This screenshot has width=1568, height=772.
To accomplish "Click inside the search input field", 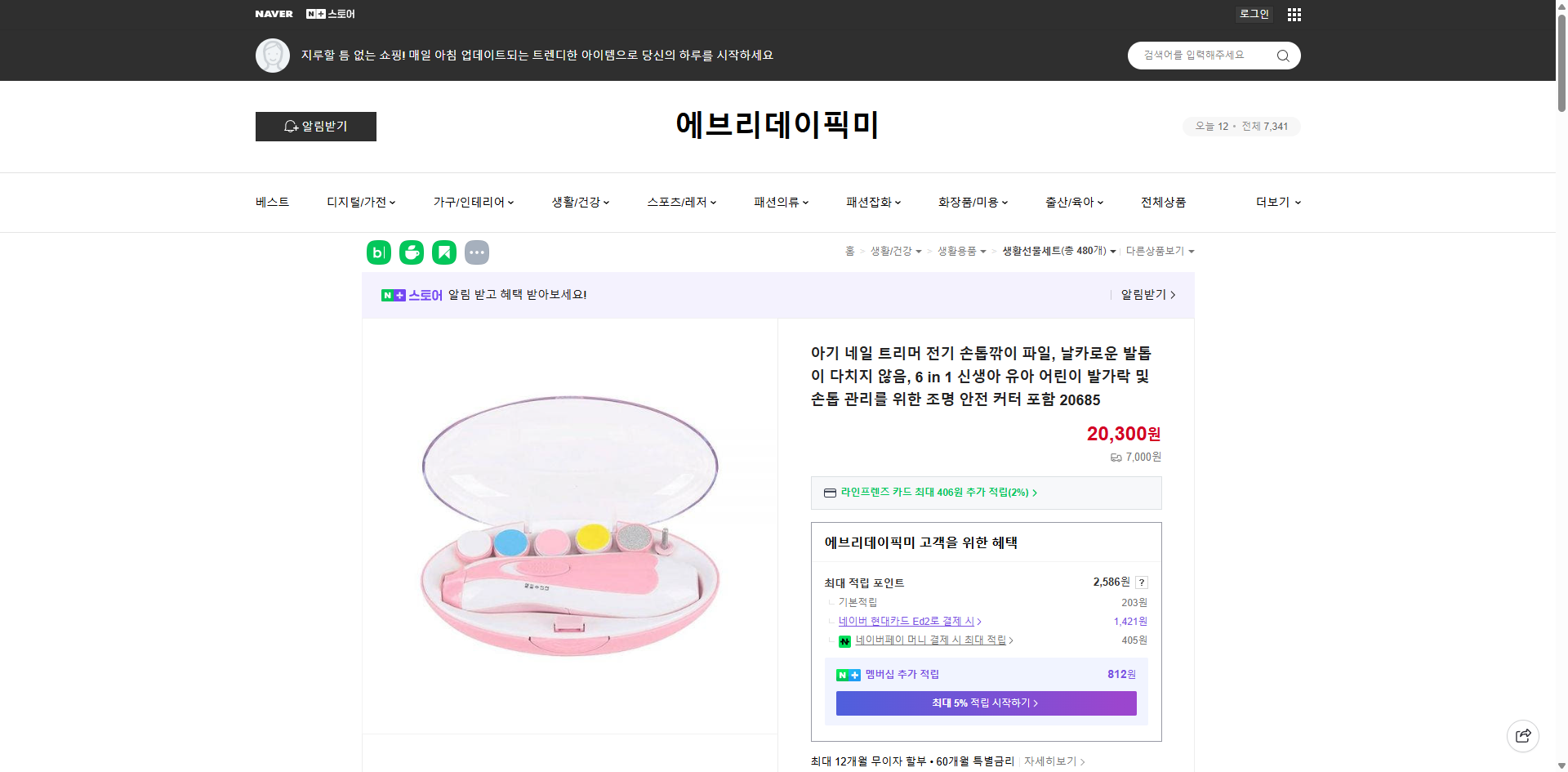I will (1200, 55).
